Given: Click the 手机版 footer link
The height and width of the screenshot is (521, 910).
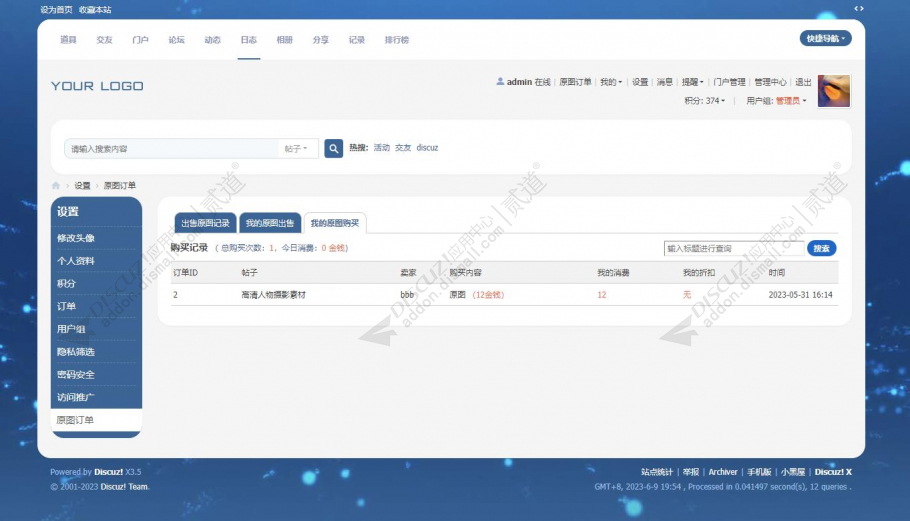Looking at the screenshot, I should (759, 472).
